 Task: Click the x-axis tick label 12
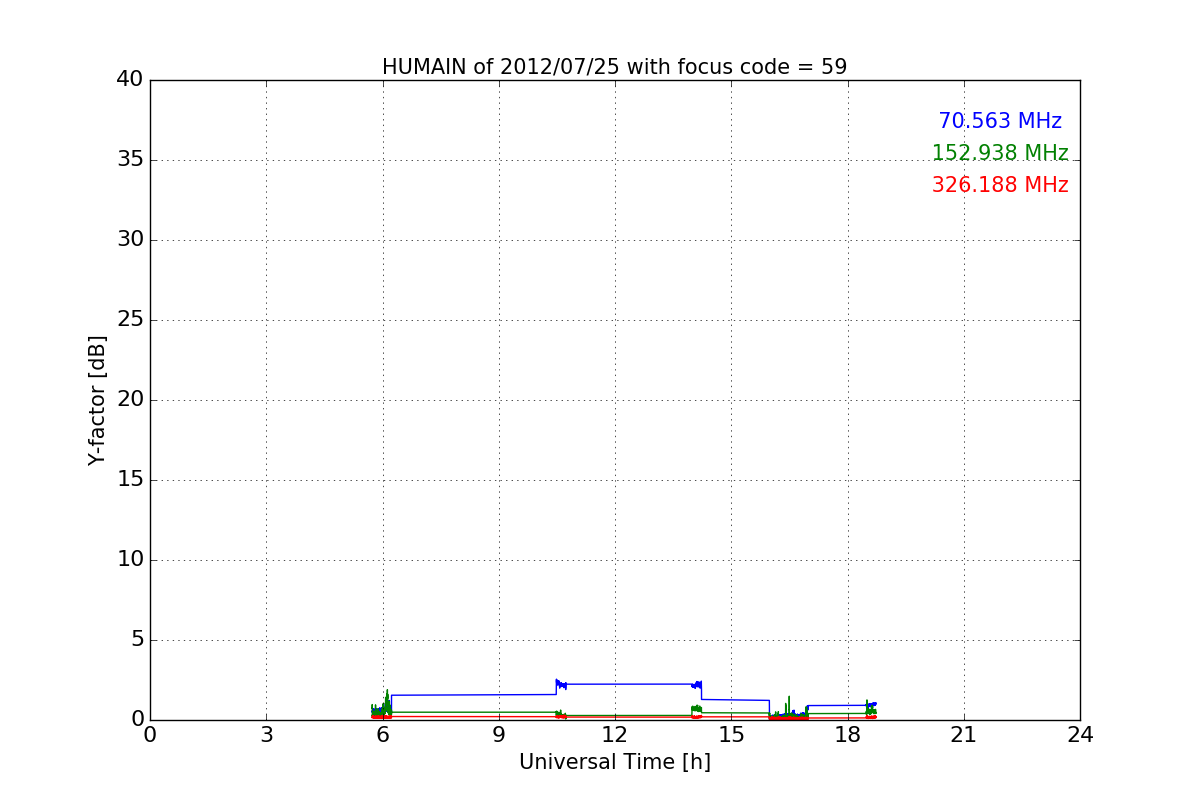click(615, 735)
